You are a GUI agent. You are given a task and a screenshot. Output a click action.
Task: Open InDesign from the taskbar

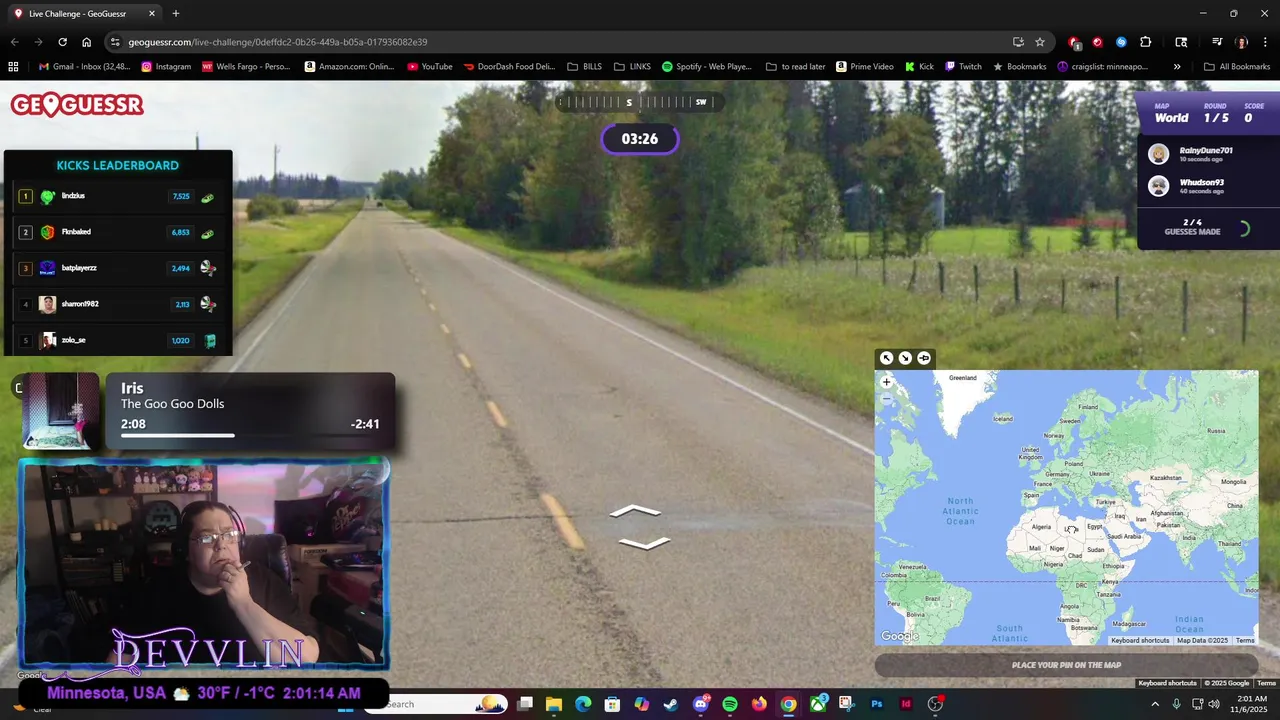906,704
